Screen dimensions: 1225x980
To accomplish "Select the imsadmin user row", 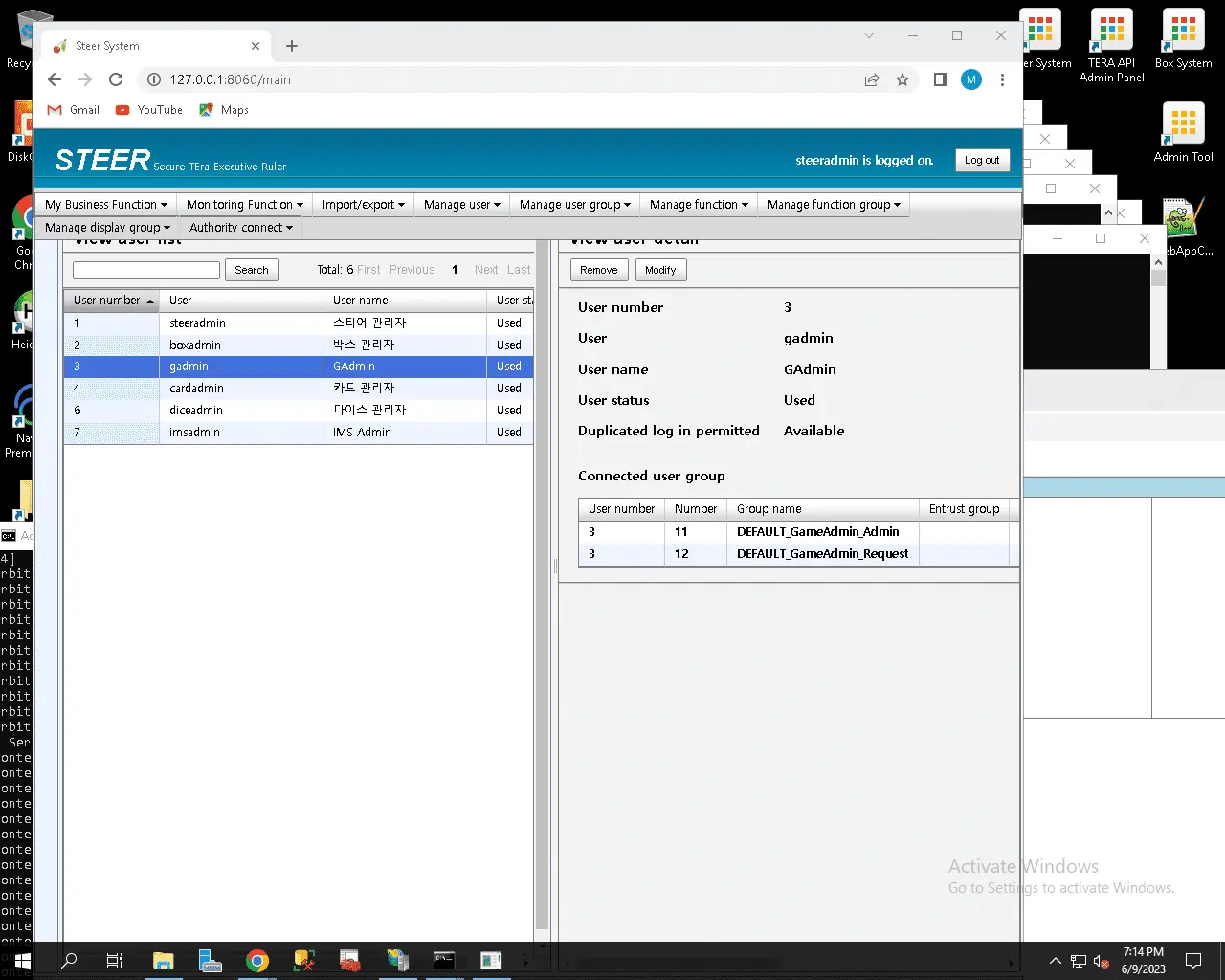I will point(299,433).
